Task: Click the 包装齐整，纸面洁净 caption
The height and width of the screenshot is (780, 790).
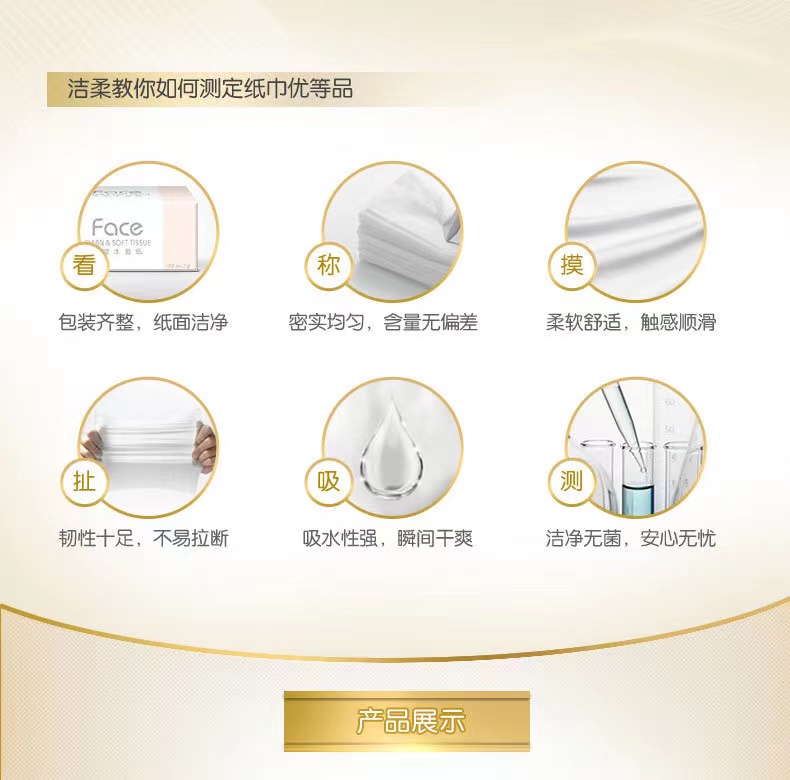Action: 143,322
